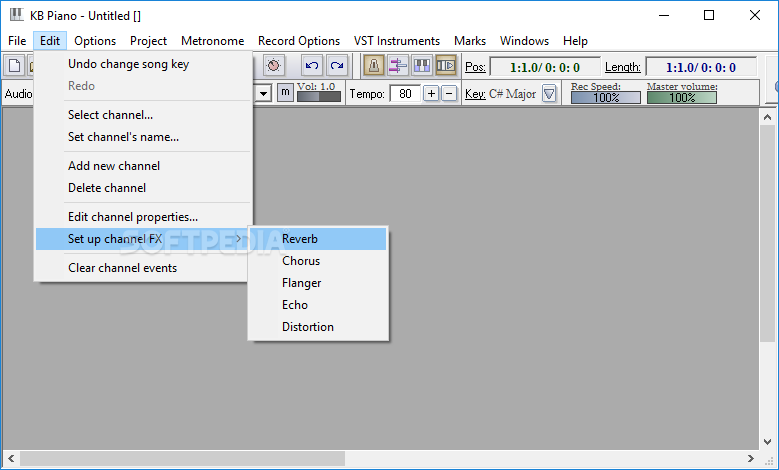This screenshot has width=779, height=470.
Task: Select Reverb channel effect
Action: pos(318,239)
